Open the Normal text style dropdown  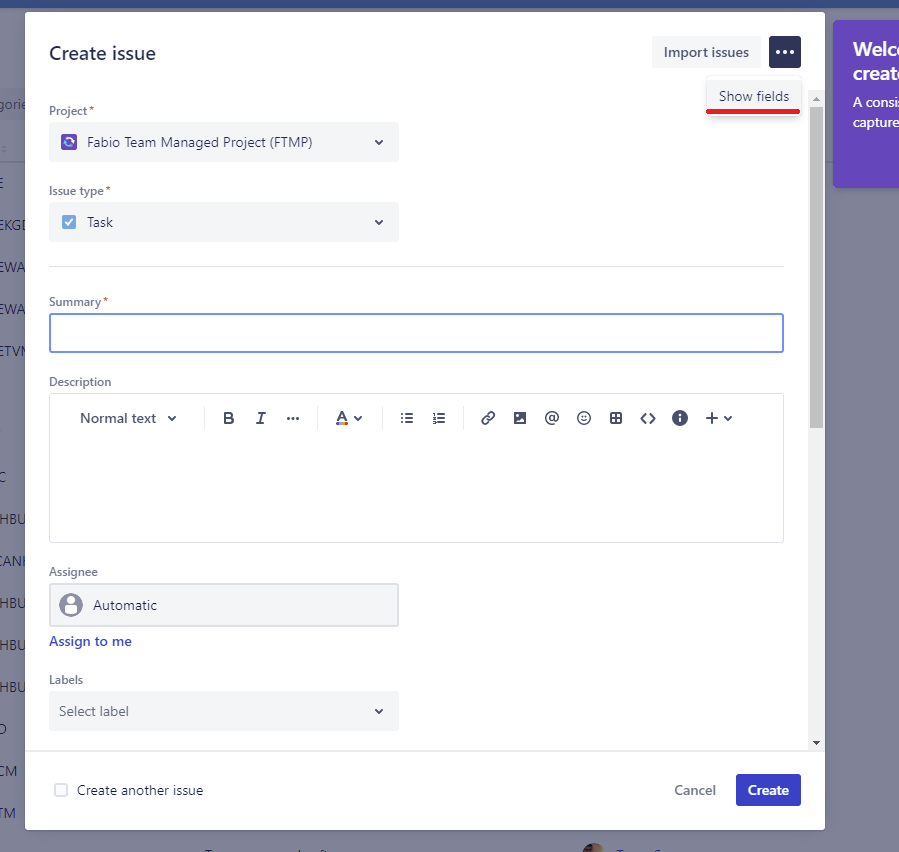pyautogui.click(x=128, y=419)
